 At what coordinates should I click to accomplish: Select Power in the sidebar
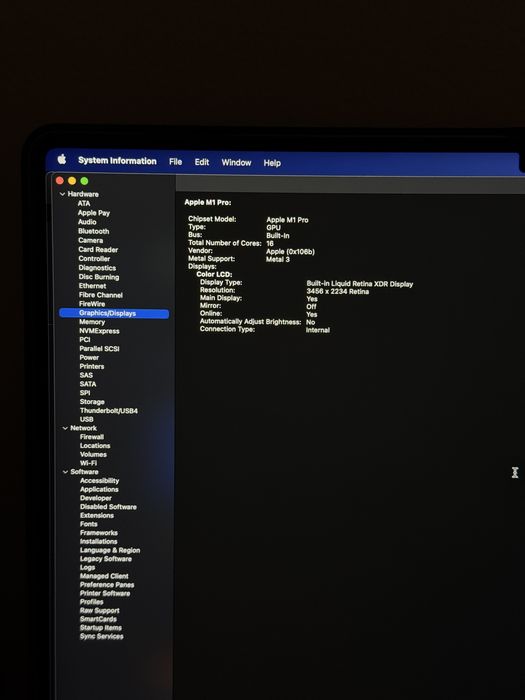point(89,358)
